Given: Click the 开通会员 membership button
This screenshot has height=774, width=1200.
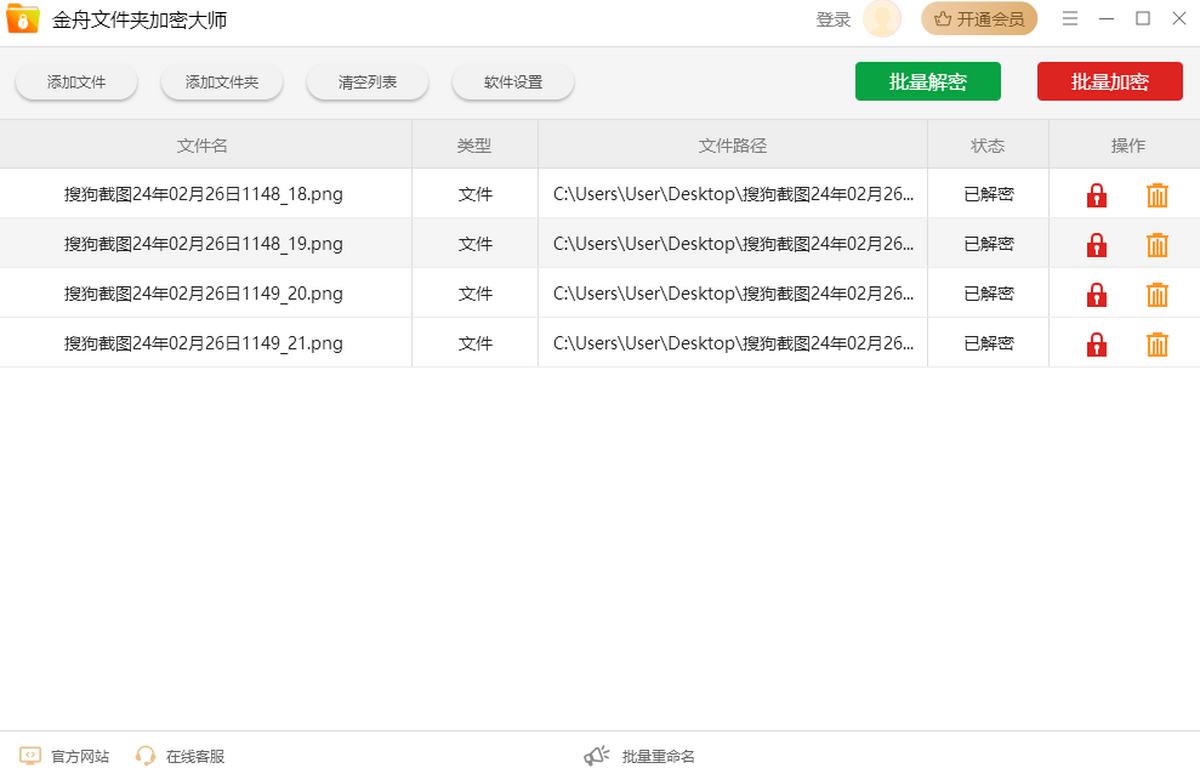Looking at the screenshot, I should pos(979,19).
